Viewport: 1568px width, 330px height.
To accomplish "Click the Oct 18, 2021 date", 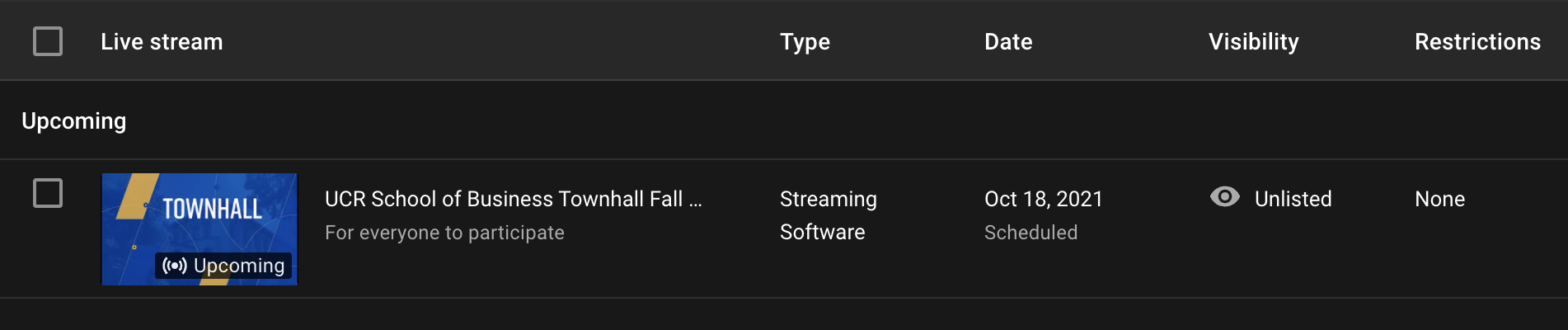I will (x=1043, y=199).
